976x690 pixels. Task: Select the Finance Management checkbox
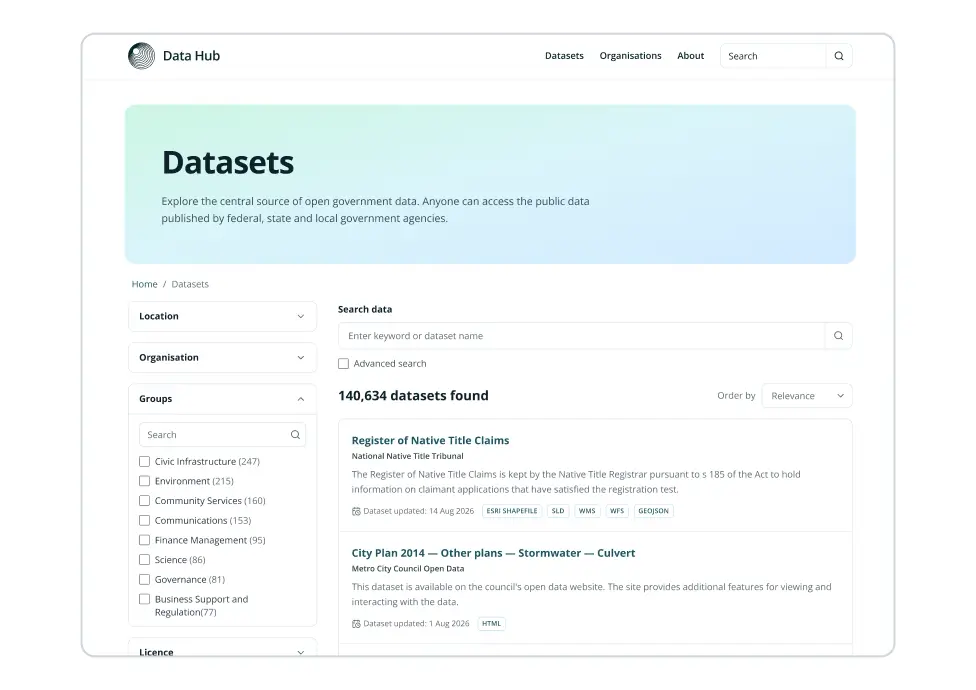point(144,540)
